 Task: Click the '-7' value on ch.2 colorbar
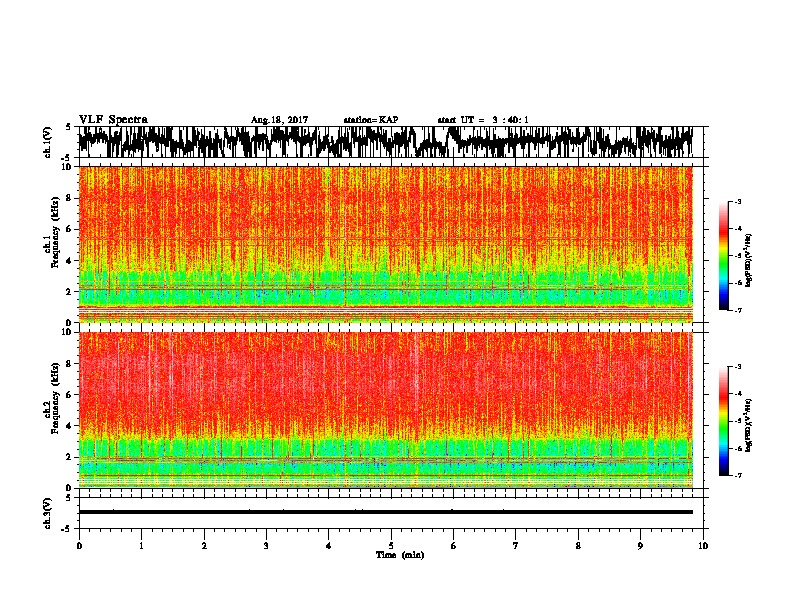click(x=738, y=475)
